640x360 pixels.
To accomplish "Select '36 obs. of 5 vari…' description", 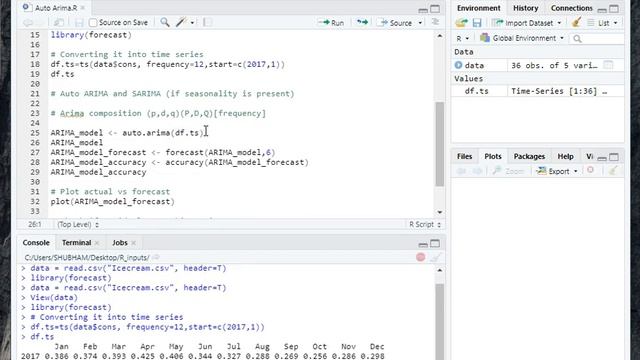I will [554, 65].
